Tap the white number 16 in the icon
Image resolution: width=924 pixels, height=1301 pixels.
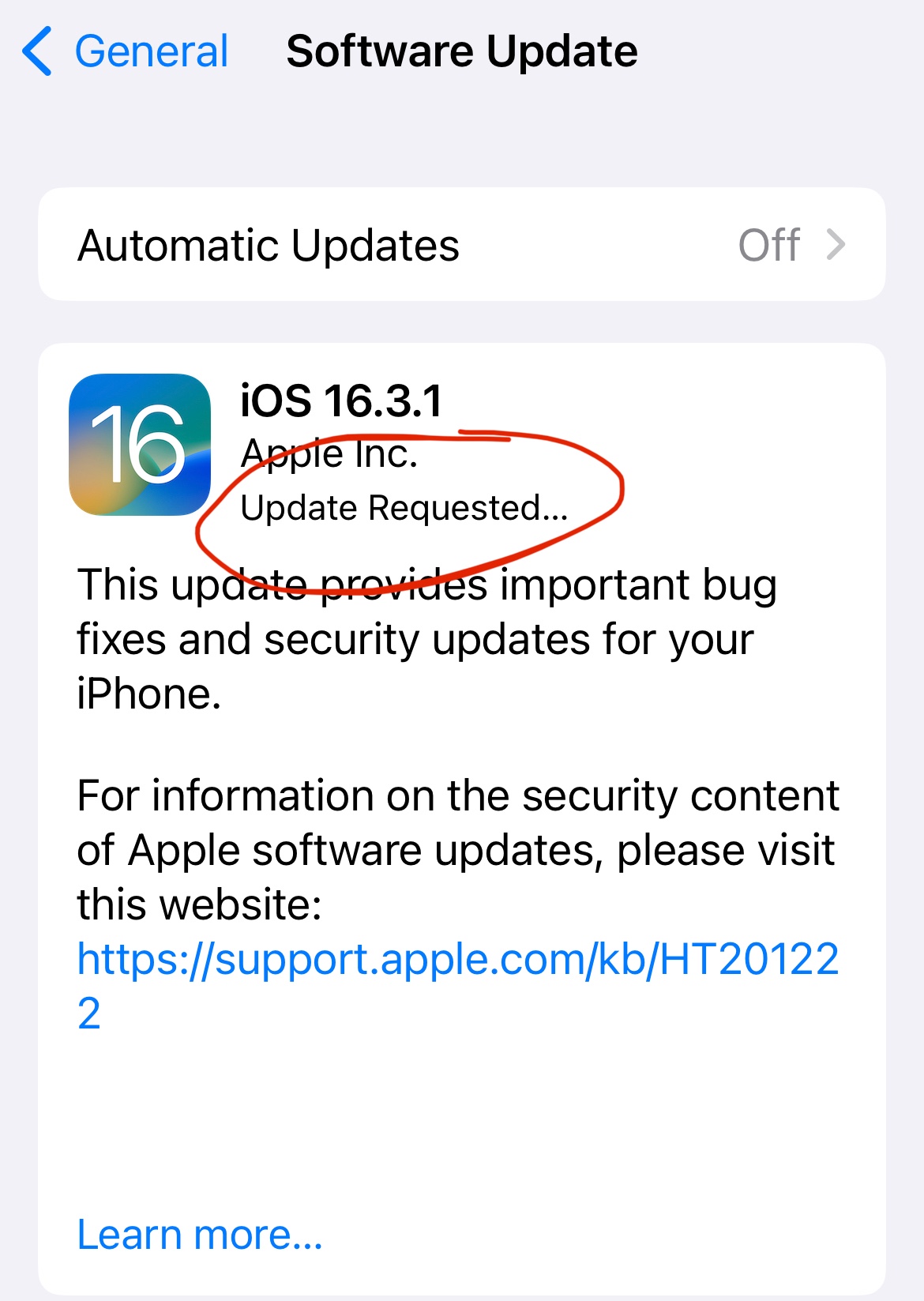(138, 444)
